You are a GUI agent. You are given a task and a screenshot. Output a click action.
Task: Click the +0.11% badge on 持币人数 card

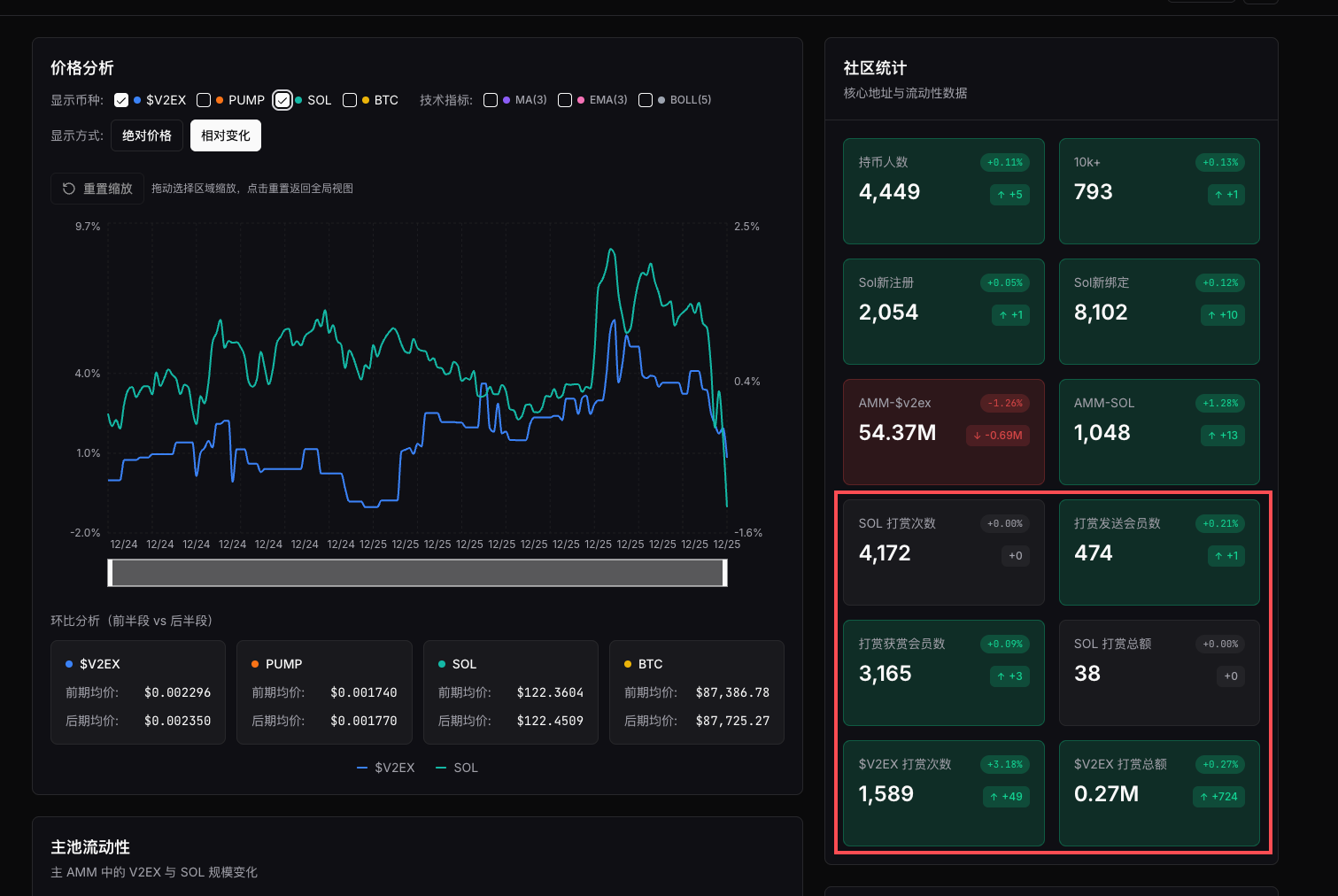[1004, 162]
